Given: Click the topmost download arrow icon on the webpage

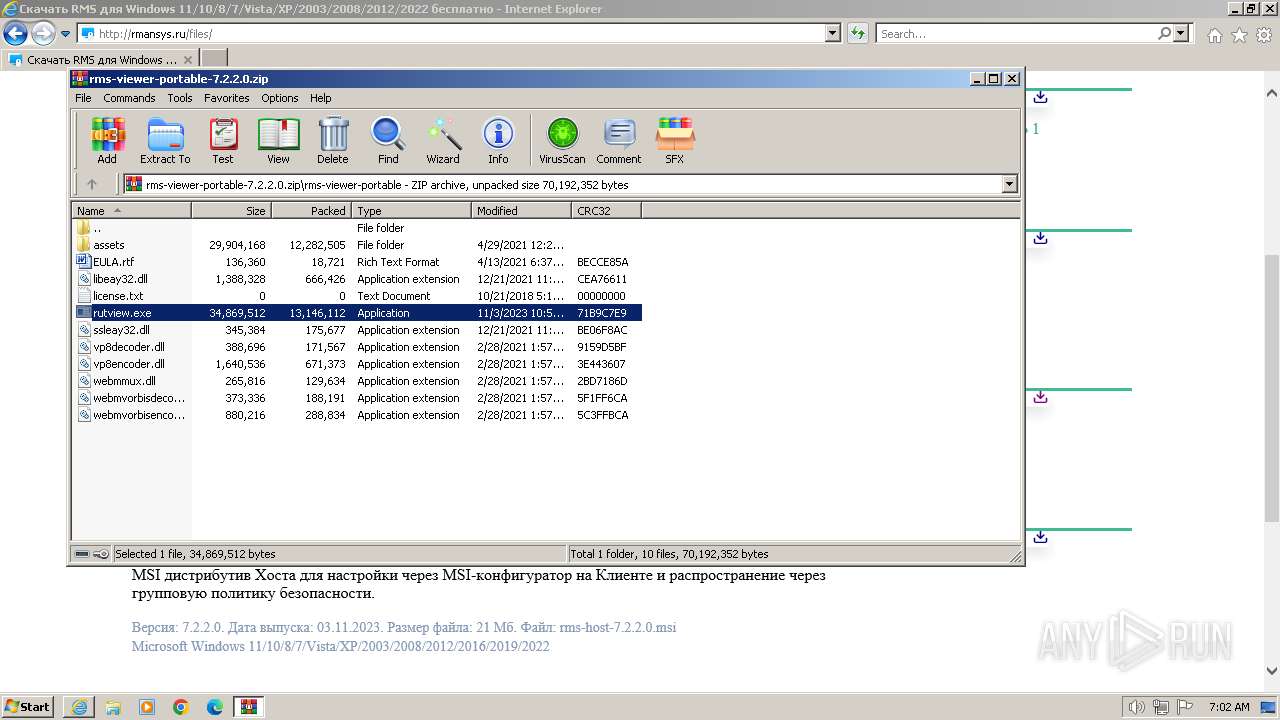Looking at the screenshot, I should coord(1041,97).
